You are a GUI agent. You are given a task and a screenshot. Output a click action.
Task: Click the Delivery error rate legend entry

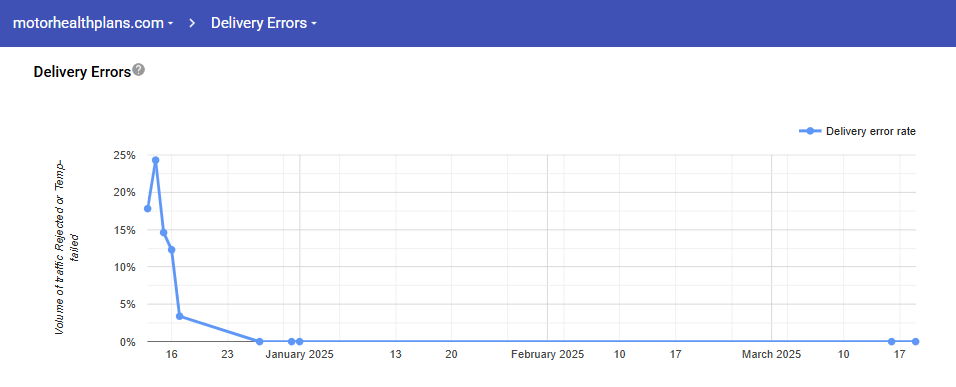click(857, 131)
